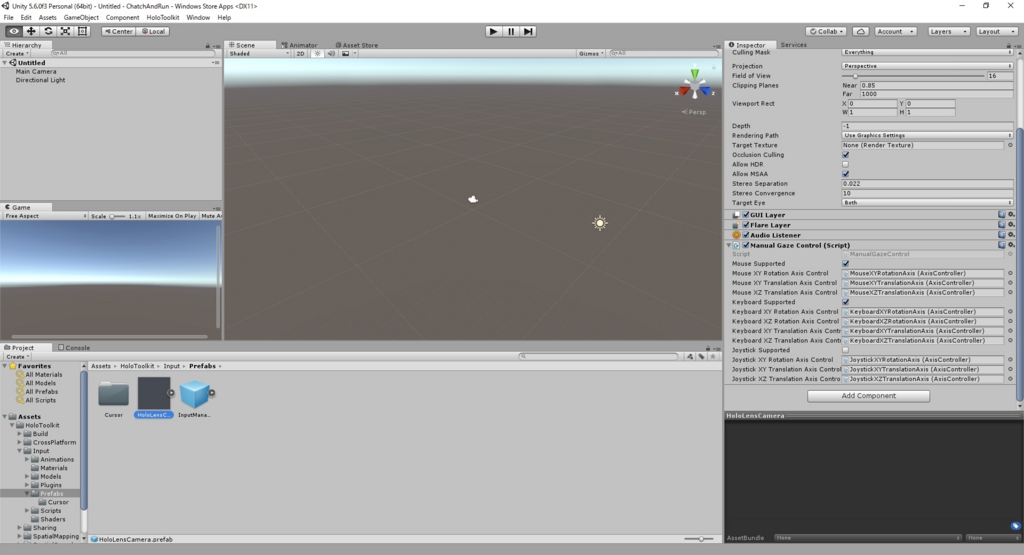Step one frame forward
Viewport: 1024px width, 555px height.
click(x=528, y=31)
